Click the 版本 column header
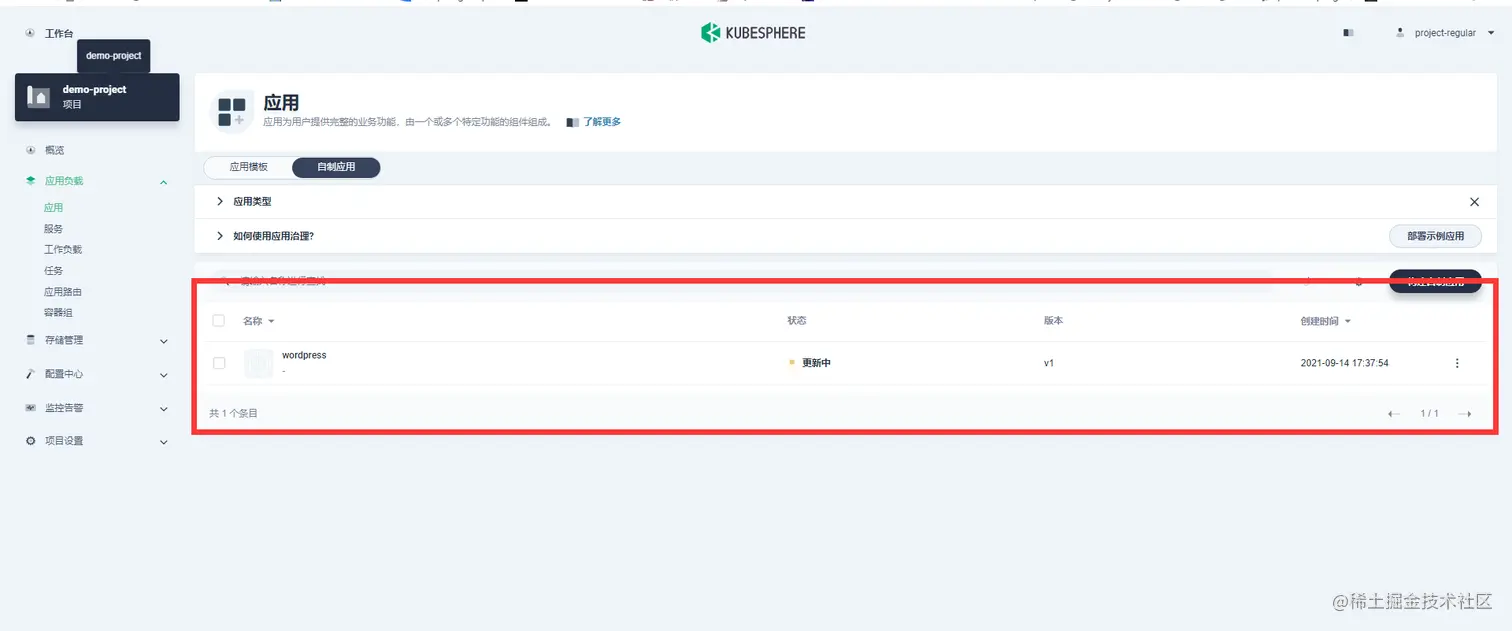1512x631 pixels. [x=1053, y=321]
